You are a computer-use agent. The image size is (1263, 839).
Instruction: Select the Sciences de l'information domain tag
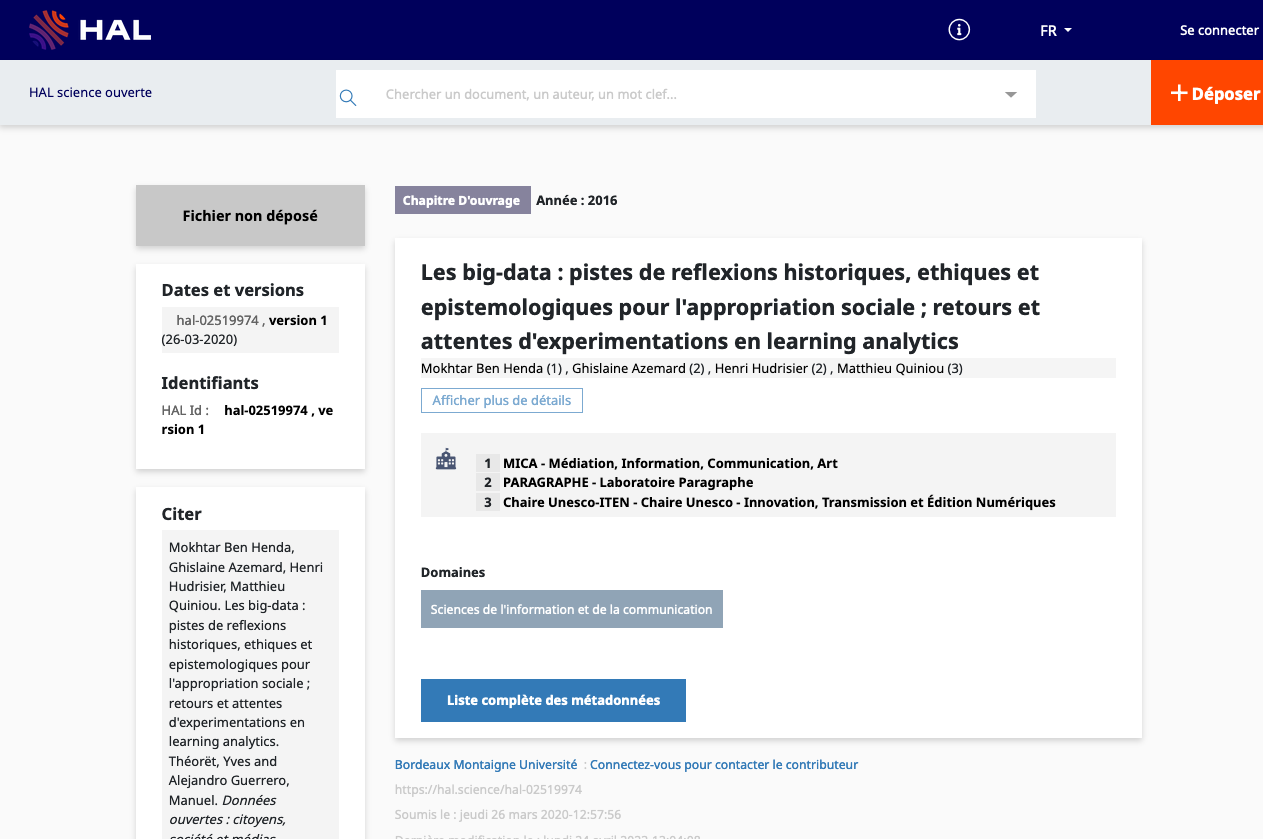[571, 609]
